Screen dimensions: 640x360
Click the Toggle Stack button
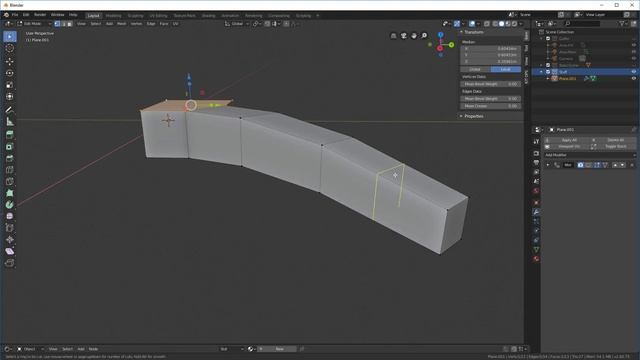click(613, 146)
